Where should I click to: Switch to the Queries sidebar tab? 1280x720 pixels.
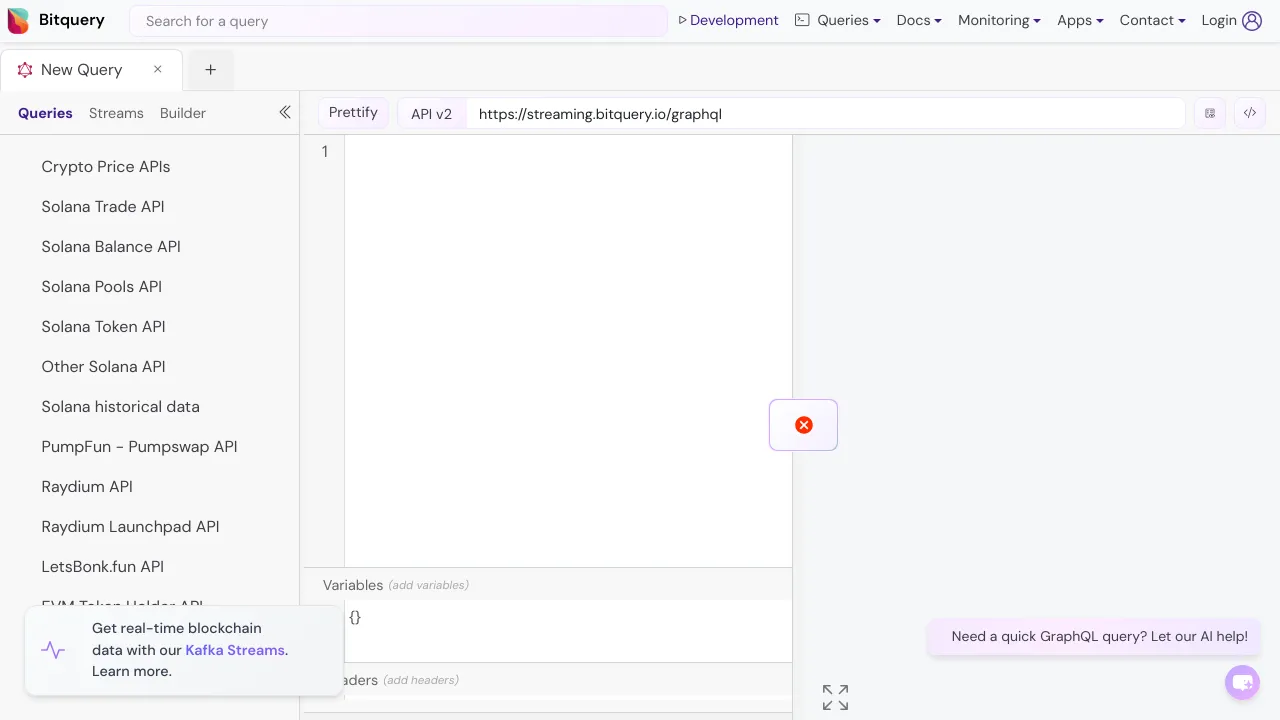(x=45, y=113)
